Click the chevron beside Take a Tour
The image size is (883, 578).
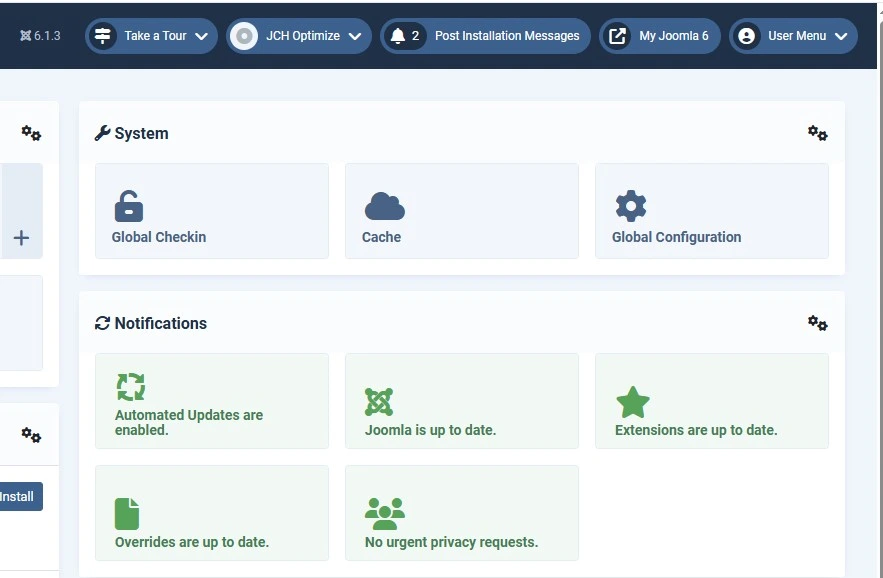(x=201, y=37)
